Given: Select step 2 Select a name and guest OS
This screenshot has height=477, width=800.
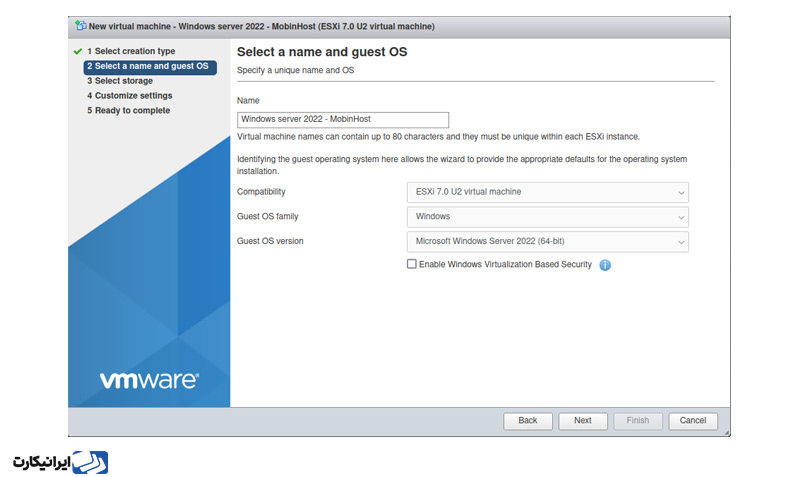Looking at the screenshot, I should (150, 67).
